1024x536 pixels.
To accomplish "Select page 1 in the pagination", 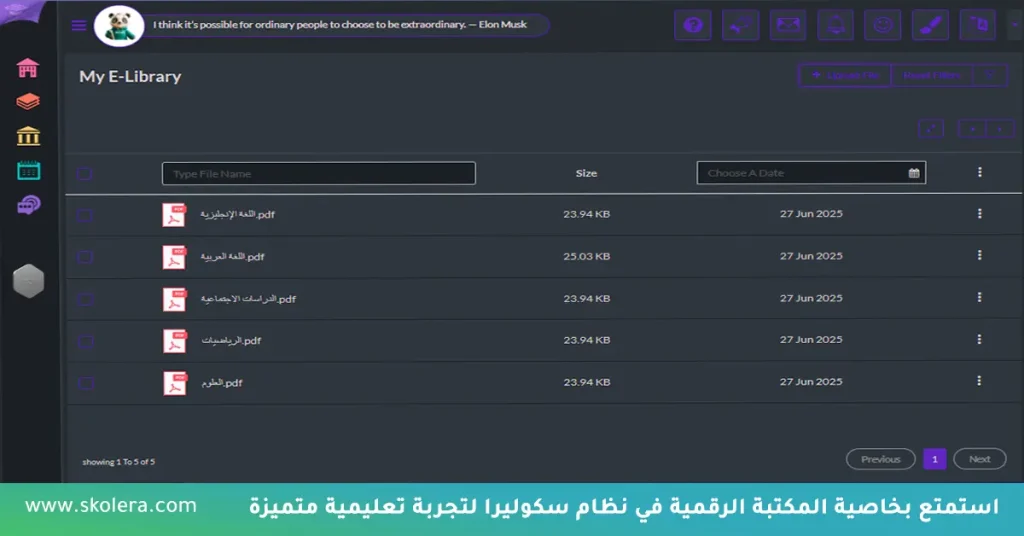I will [x=935, y=459].
